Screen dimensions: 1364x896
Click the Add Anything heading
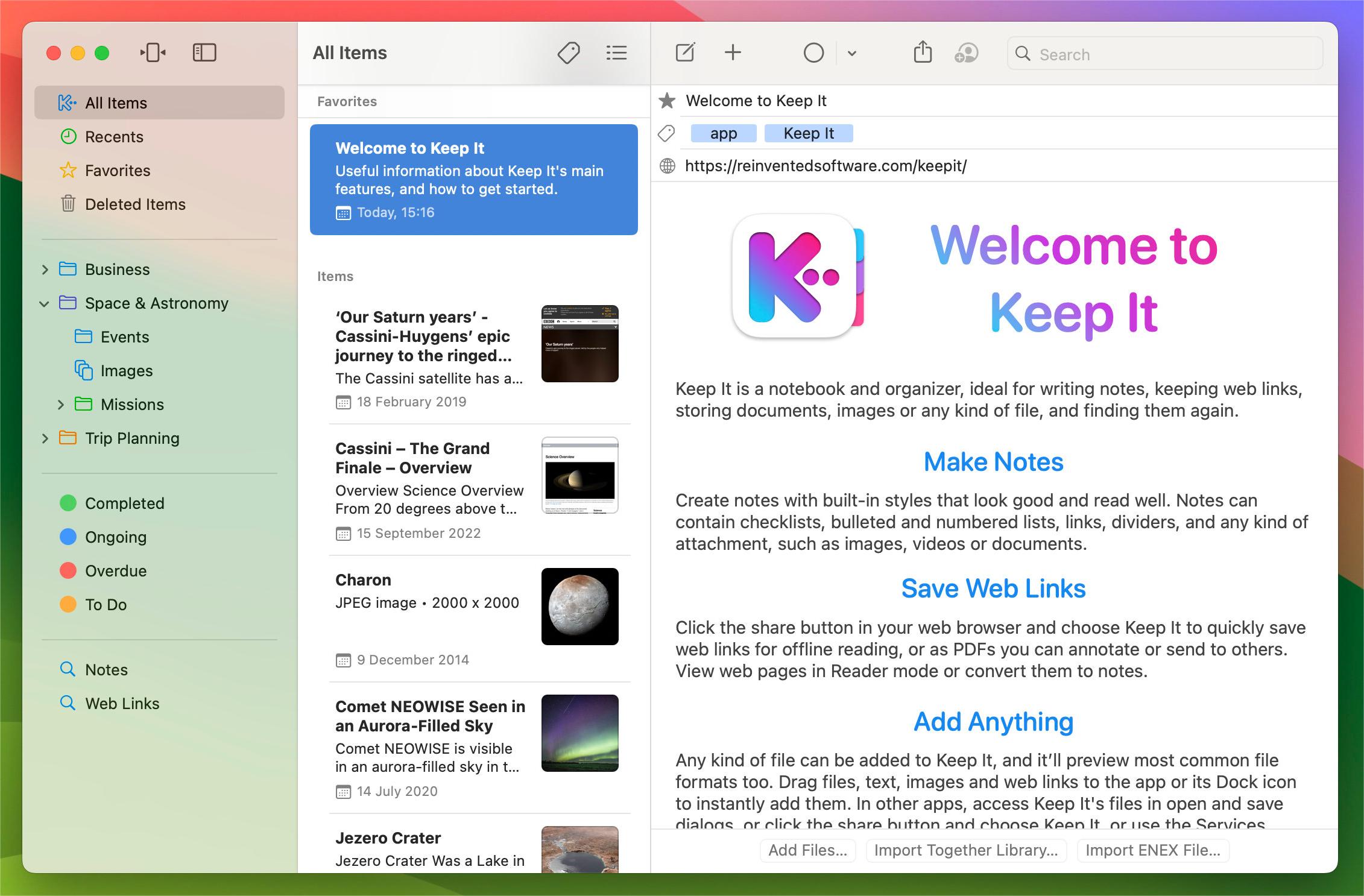pos(993,722)
